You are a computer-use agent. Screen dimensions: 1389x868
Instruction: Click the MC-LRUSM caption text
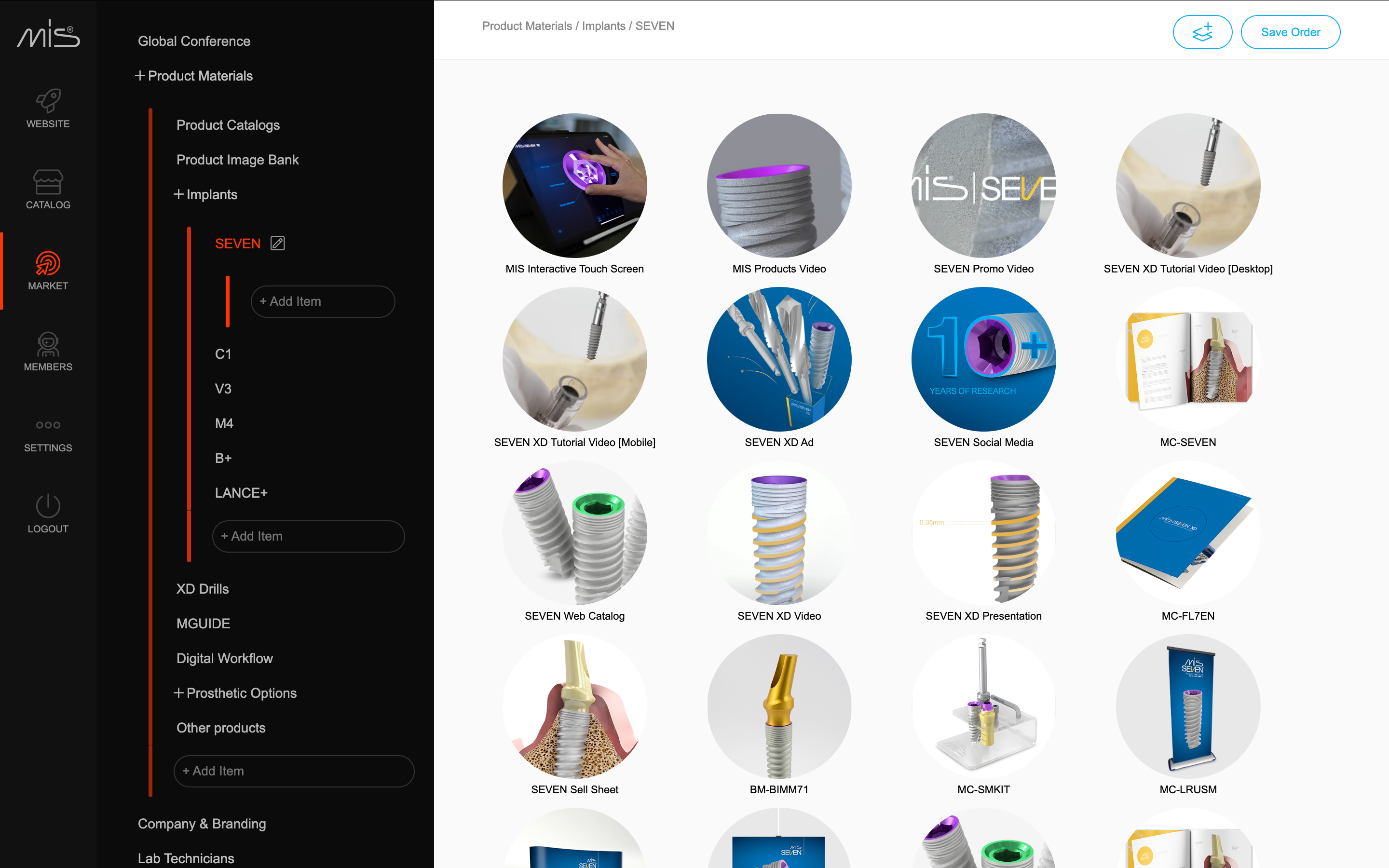tap(1188, 789)
